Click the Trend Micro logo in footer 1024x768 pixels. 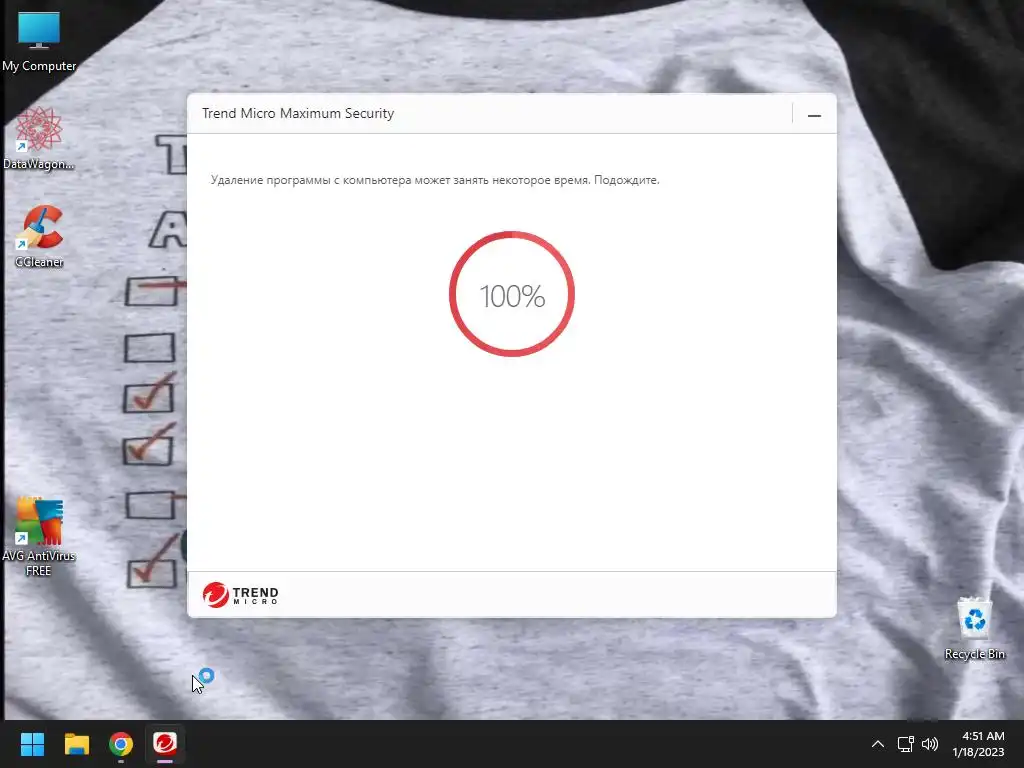(x=240, y=594)
